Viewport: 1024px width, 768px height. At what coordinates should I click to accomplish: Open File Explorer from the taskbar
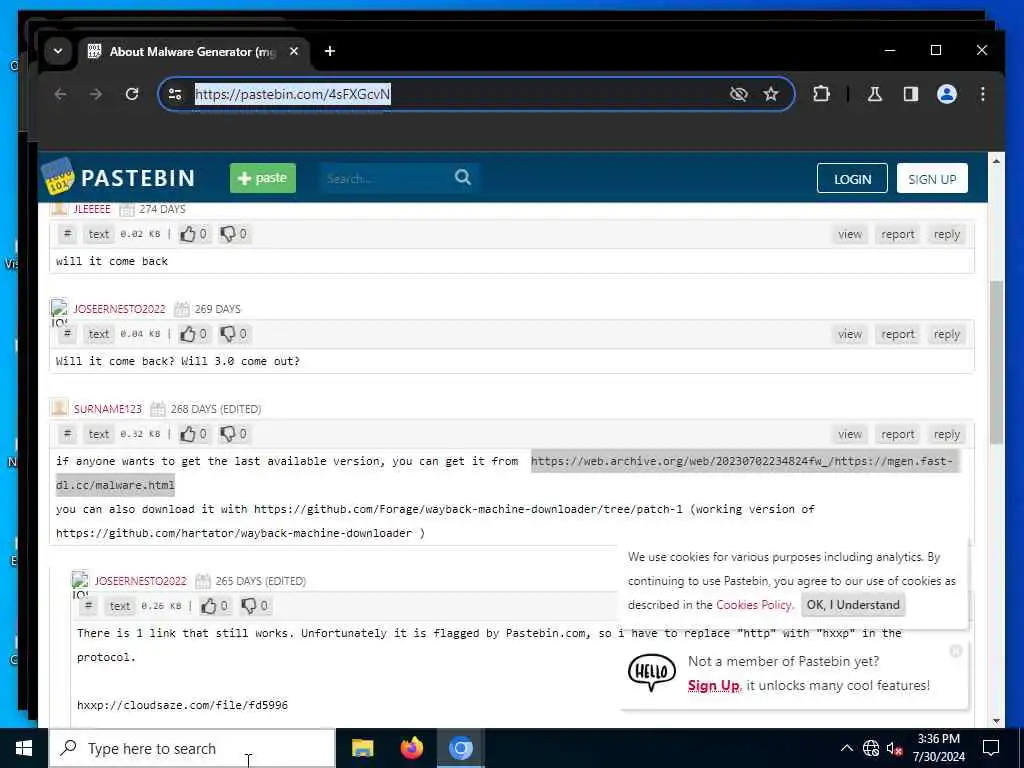(362, 748)
